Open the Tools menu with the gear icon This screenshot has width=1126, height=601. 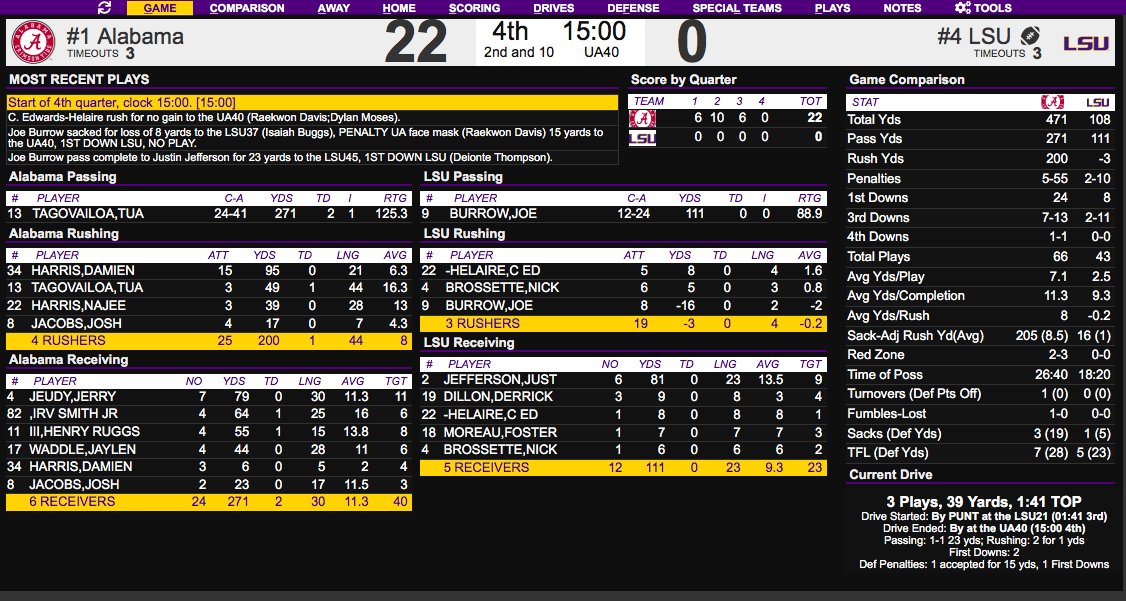[x=983, y=8]
